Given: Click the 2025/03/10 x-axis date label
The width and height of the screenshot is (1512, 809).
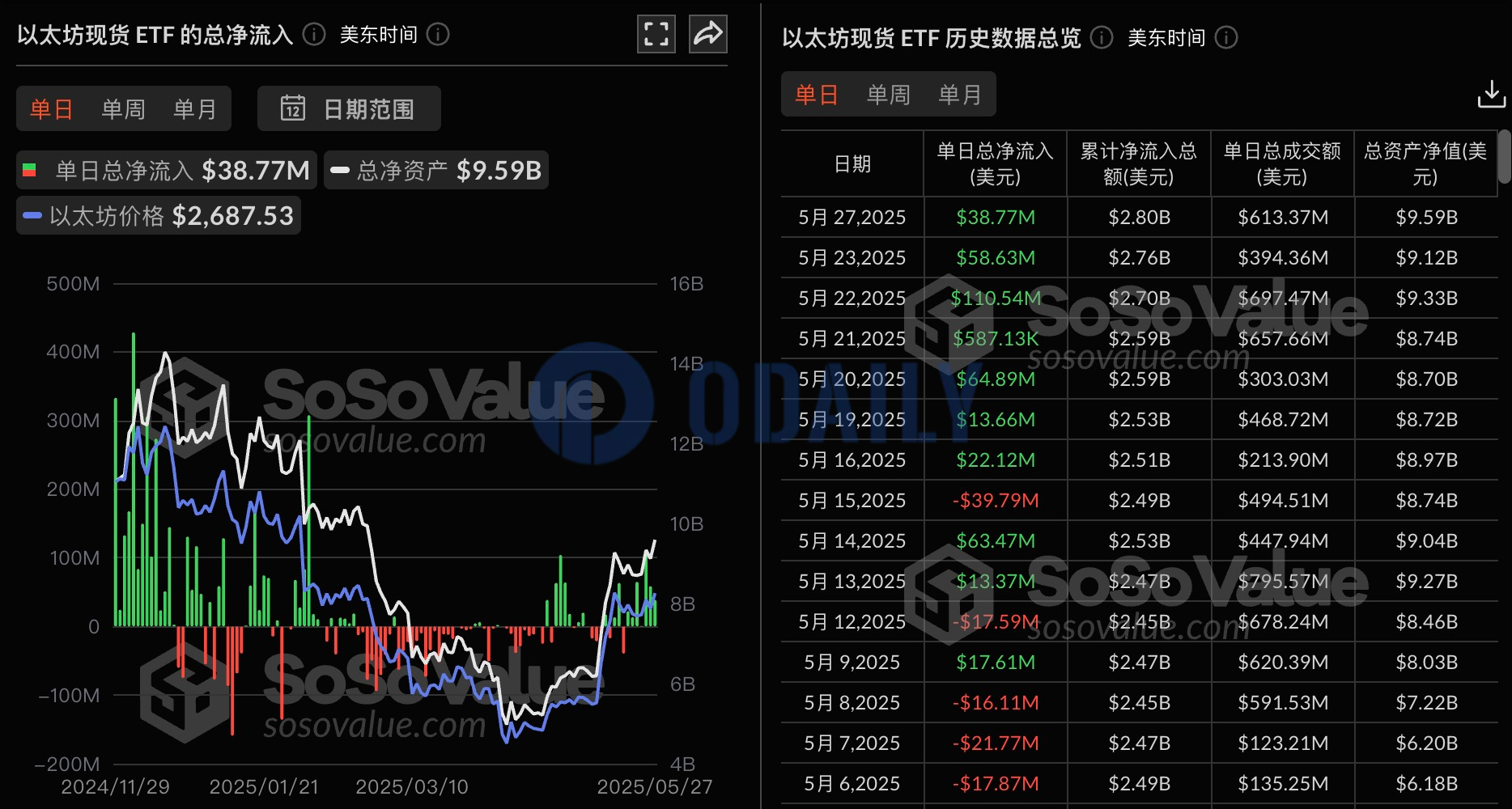Looking at the screenshot, I should [x=412, y=786].
